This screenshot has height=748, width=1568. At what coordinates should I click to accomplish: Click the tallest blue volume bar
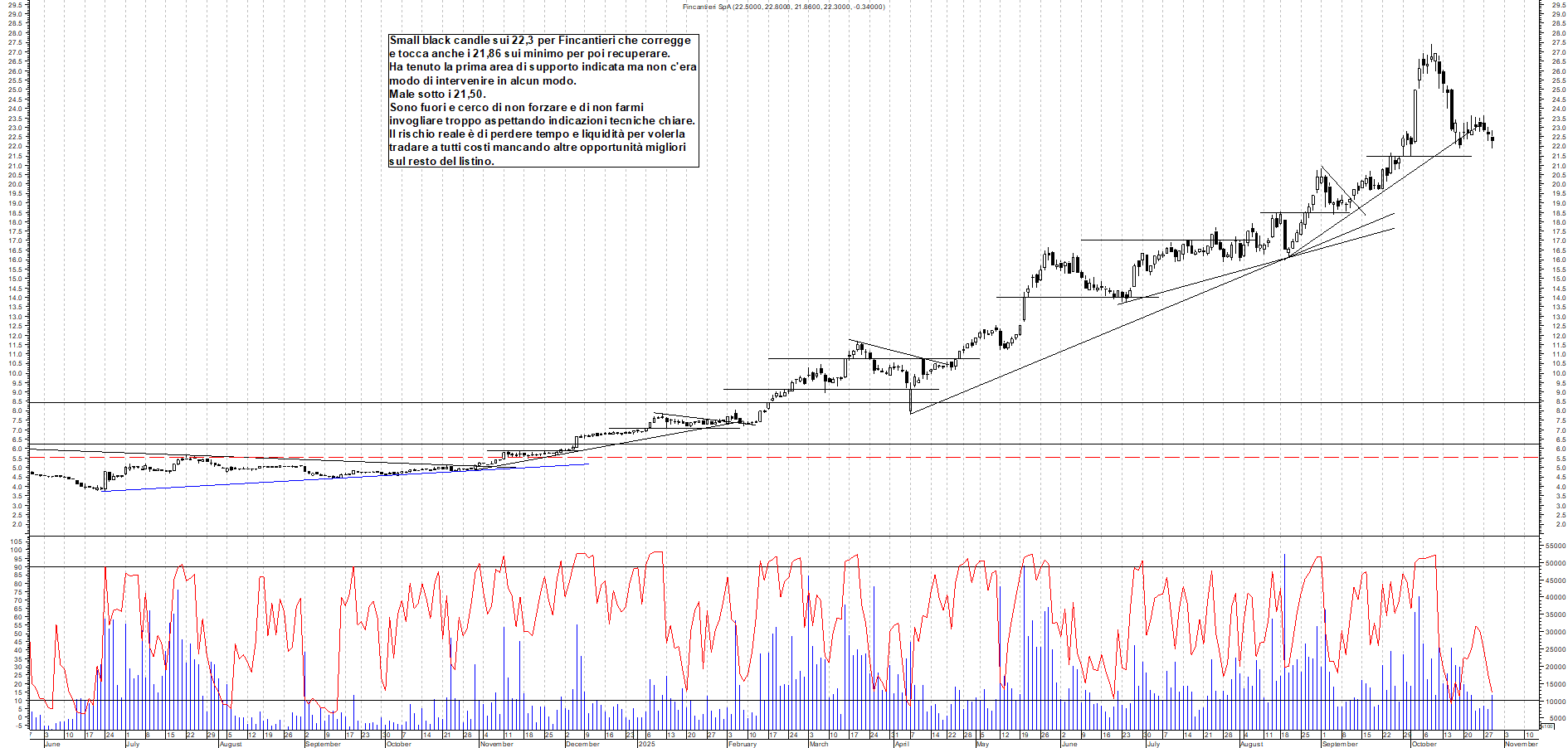point(1283,630)
